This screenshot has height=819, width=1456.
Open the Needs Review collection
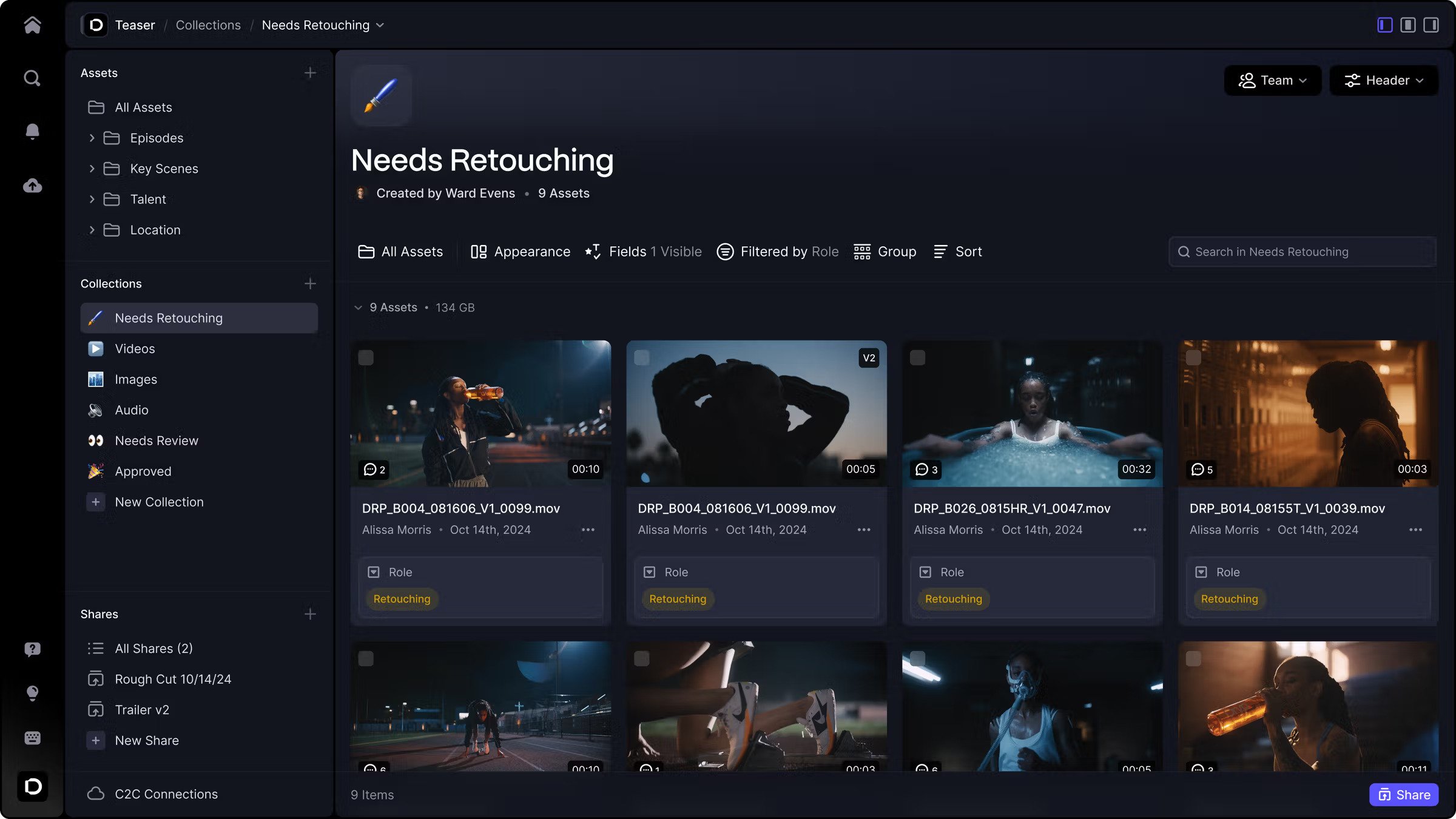[x=157, y=440]
